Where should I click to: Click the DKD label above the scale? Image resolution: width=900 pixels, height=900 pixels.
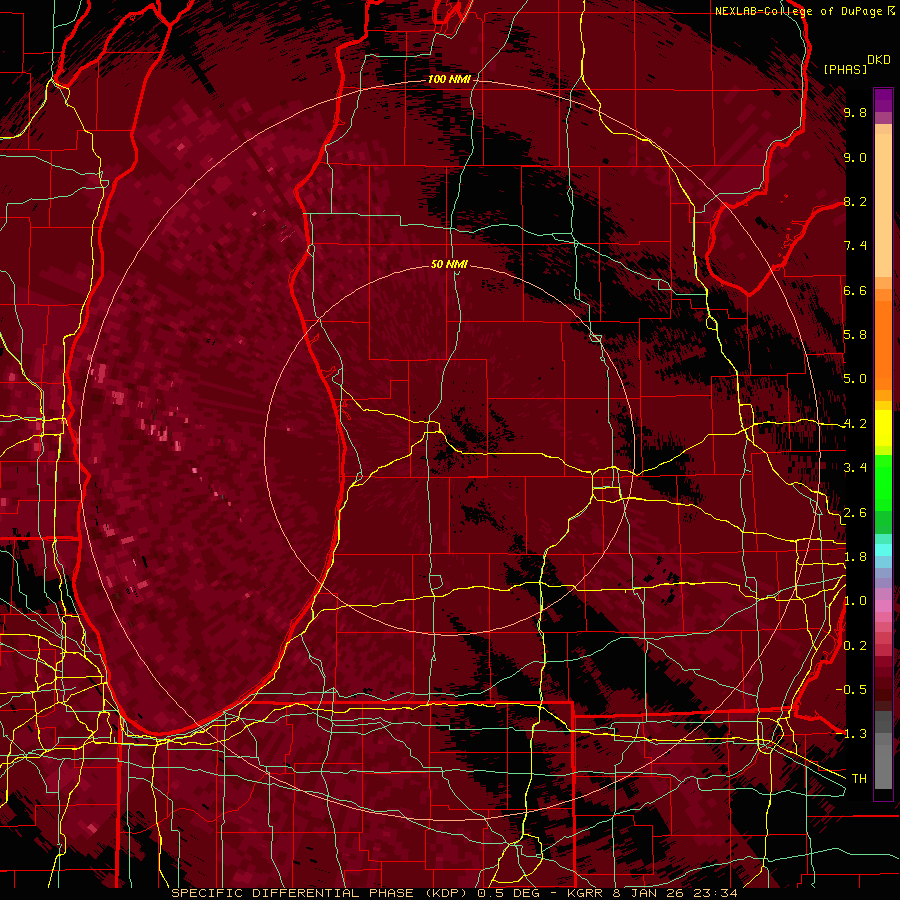click(x=879, y=60)
